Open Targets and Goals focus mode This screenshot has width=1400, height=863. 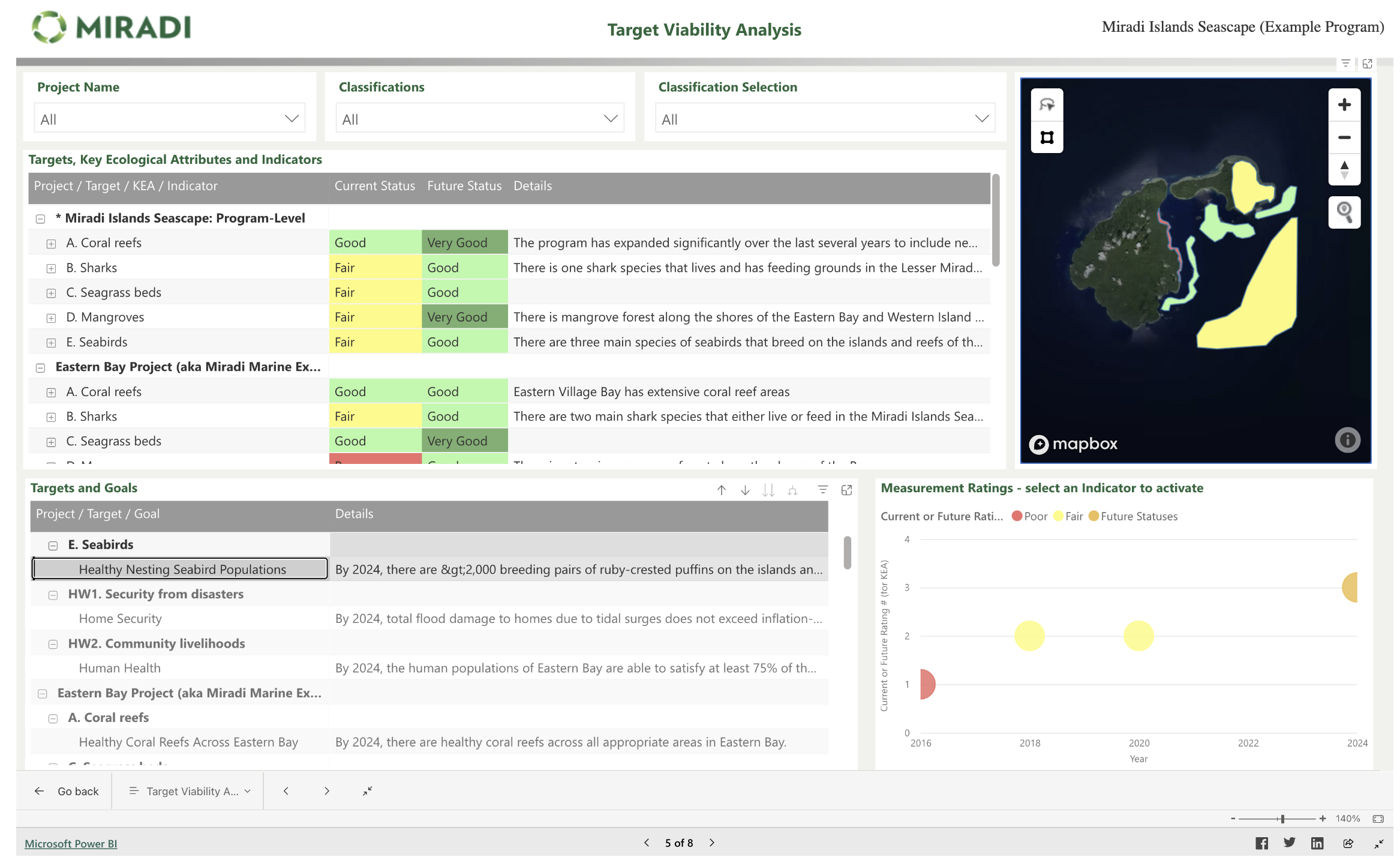point(846,490)
